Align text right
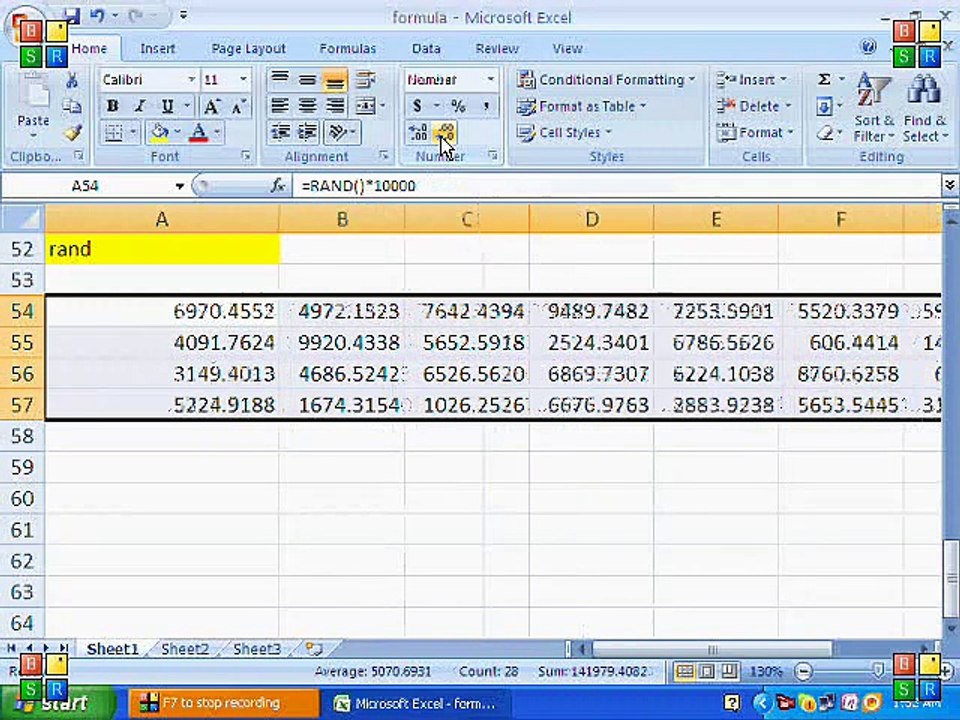 (x=335, y=107)
